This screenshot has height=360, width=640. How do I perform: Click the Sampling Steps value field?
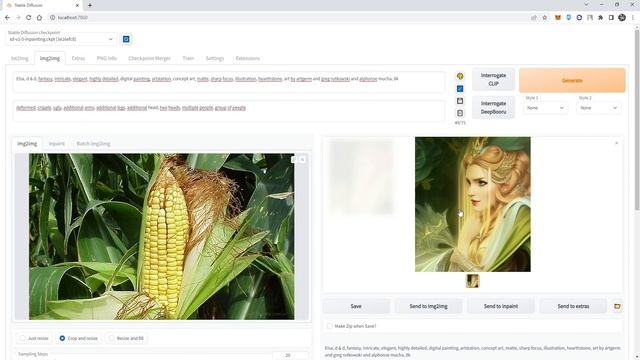[290, 356]
